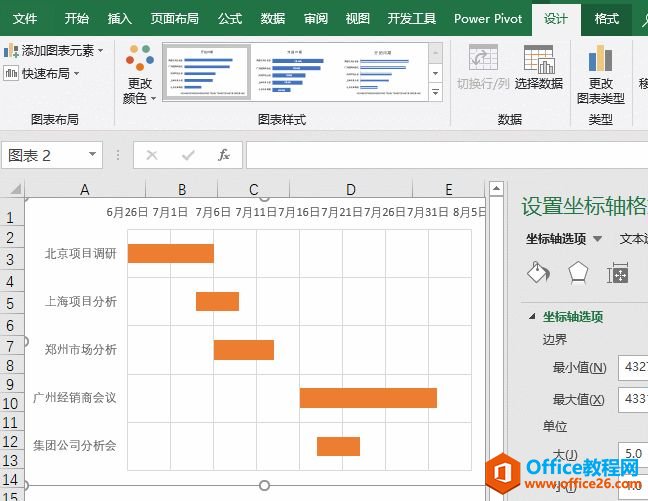This screenshot has height=501, width=648.
Task: Click the 更改图表类型 icon
Action: (x=600, y=58)
